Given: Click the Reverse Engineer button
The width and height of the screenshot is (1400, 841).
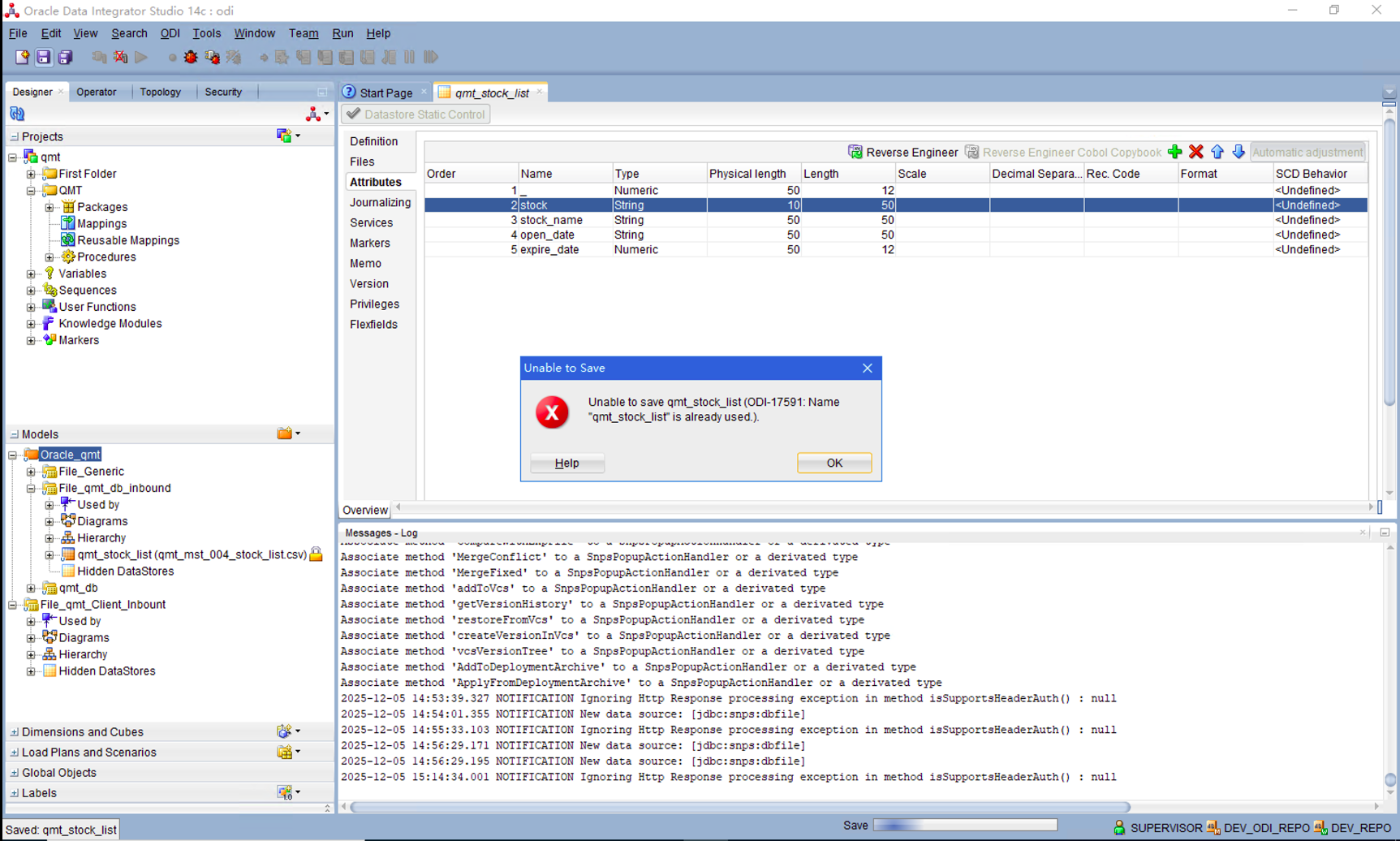Looking at the screenshot, I should pos(902,152).
